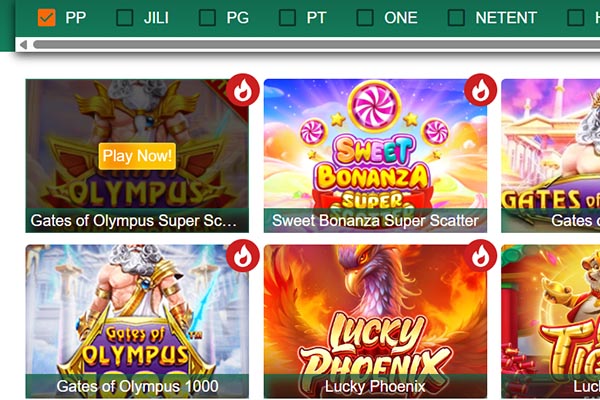Screen dimensions: 600x400
Task: Check the PT provider filter
Action: 287,18
